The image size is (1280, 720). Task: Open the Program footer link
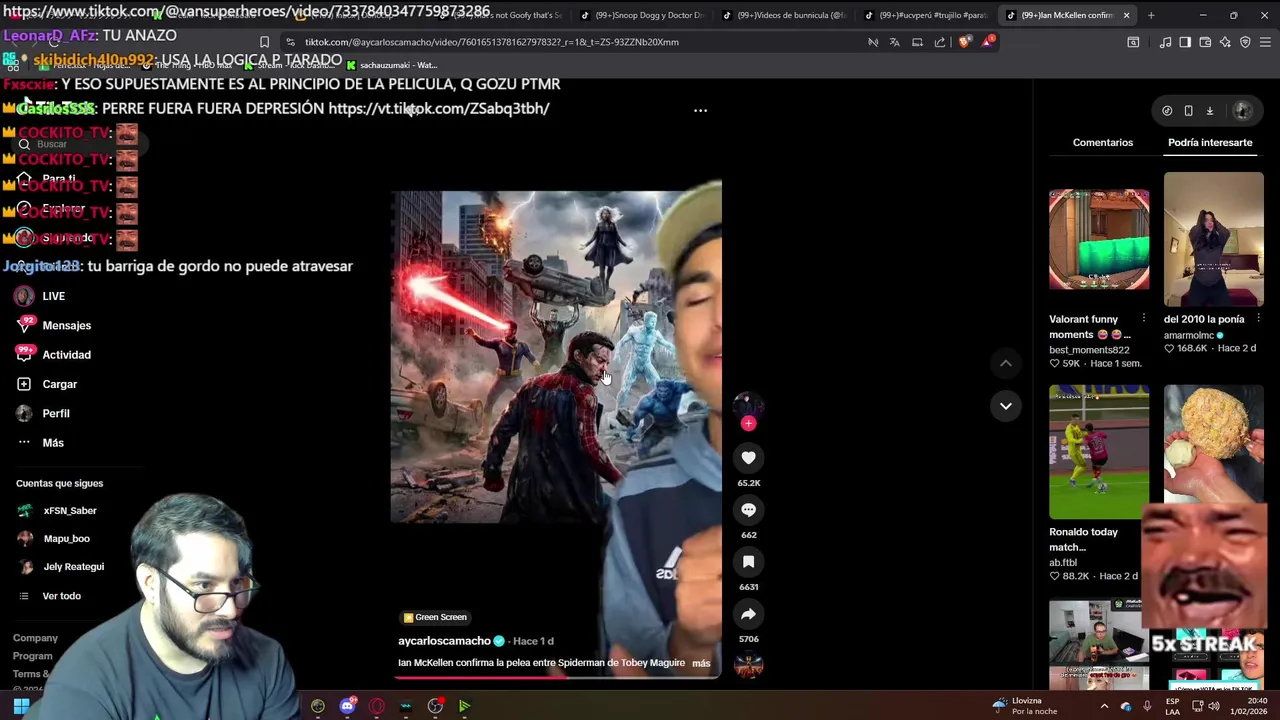coord(33,656)
